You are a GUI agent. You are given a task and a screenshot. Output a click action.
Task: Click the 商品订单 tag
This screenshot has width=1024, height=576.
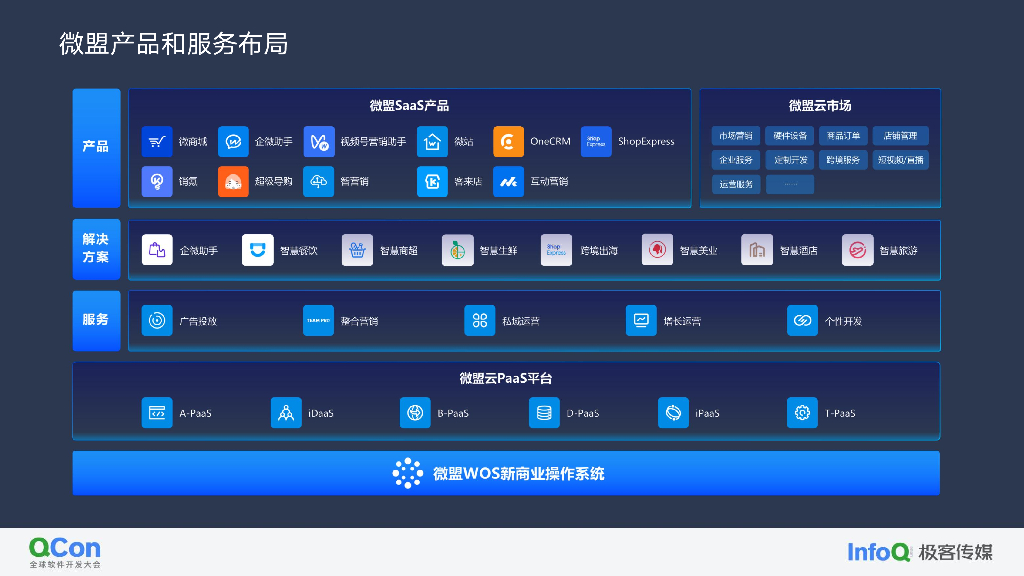843,136
